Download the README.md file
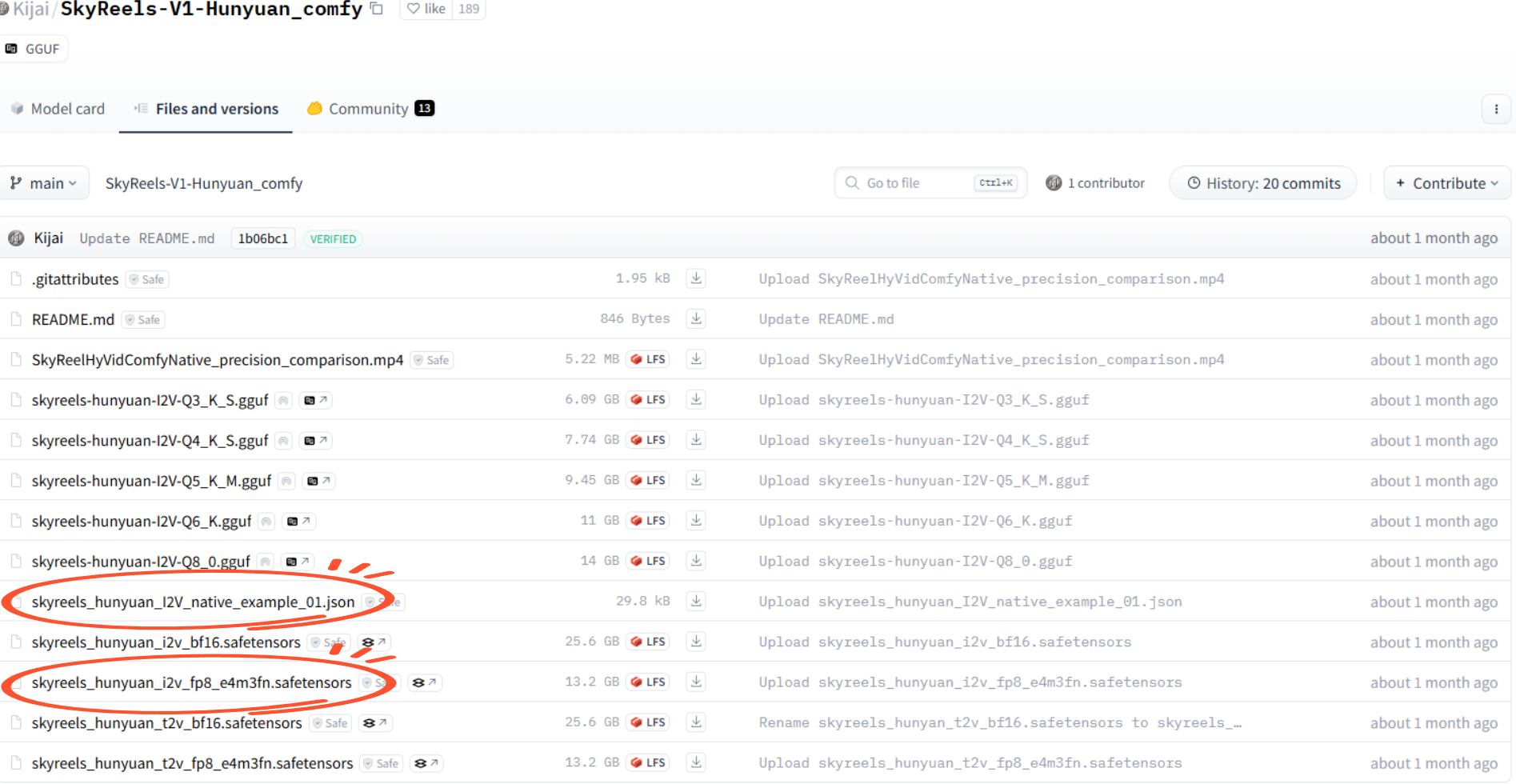The width and height of the screenshot is (1516, 784). click(696, 318)
